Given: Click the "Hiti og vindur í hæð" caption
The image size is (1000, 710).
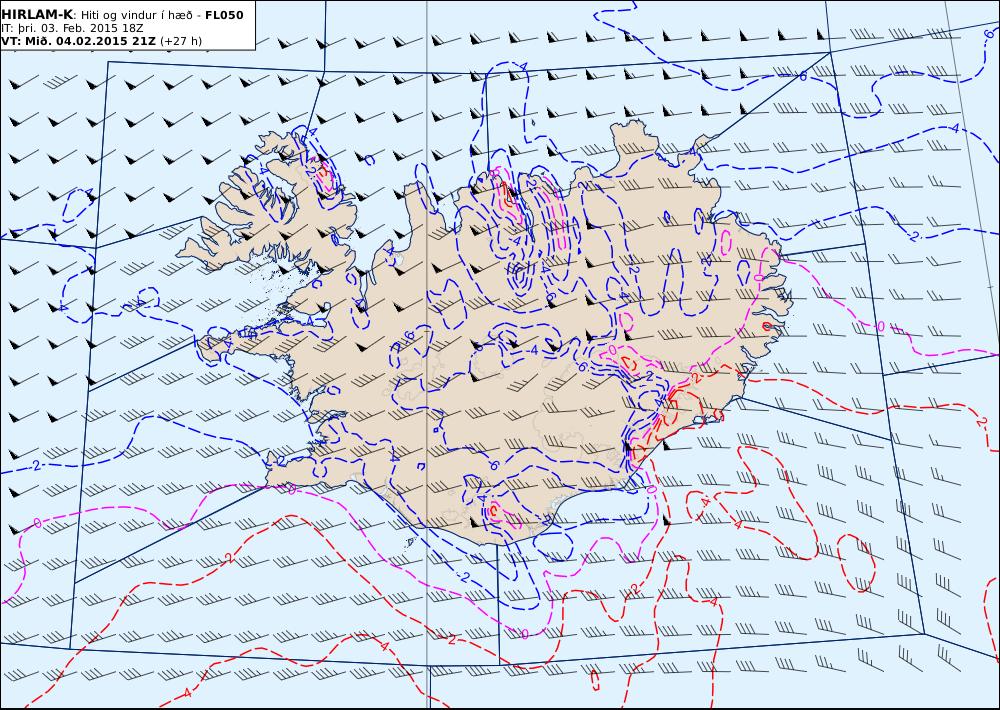Looking at the screenshot, I should 138,15.
